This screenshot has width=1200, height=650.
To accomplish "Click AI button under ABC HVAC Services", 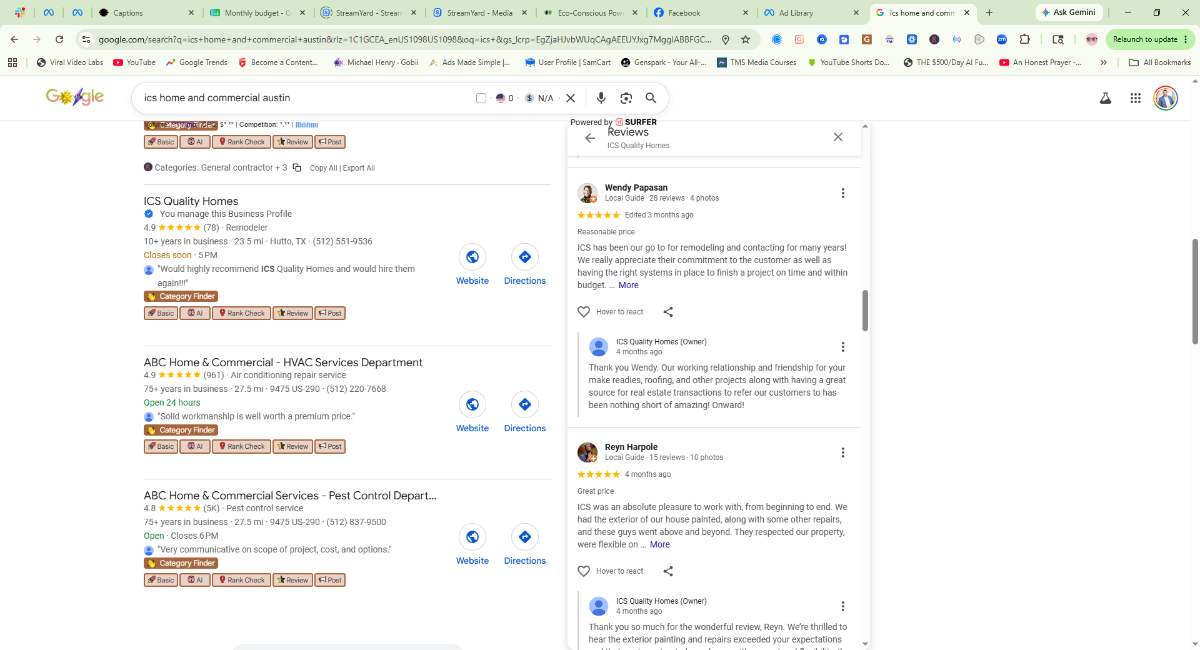I will pos(195,446).
